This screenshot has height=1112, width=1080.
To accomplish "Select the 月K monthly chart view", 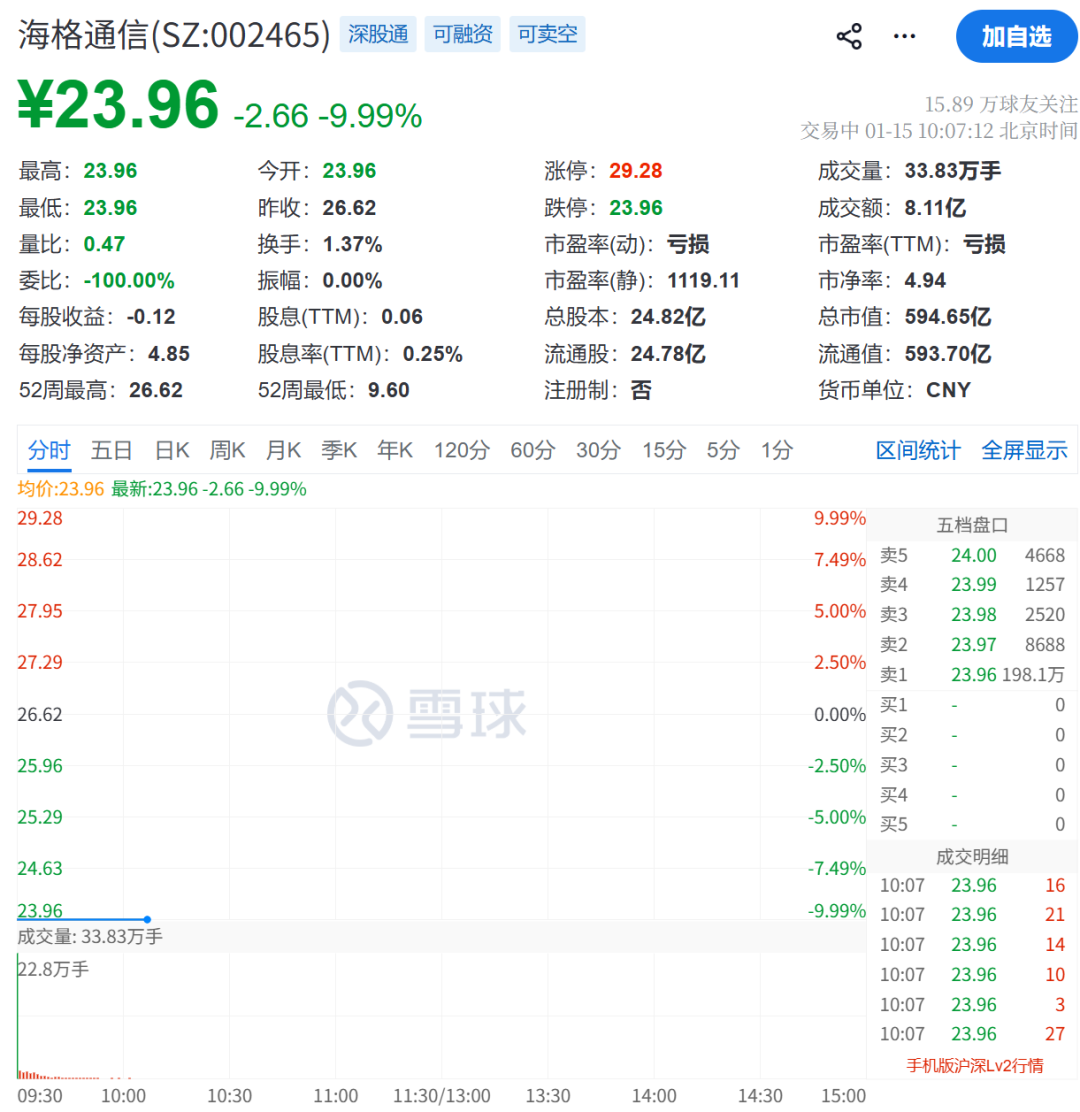I will click(x=283, y=450).
